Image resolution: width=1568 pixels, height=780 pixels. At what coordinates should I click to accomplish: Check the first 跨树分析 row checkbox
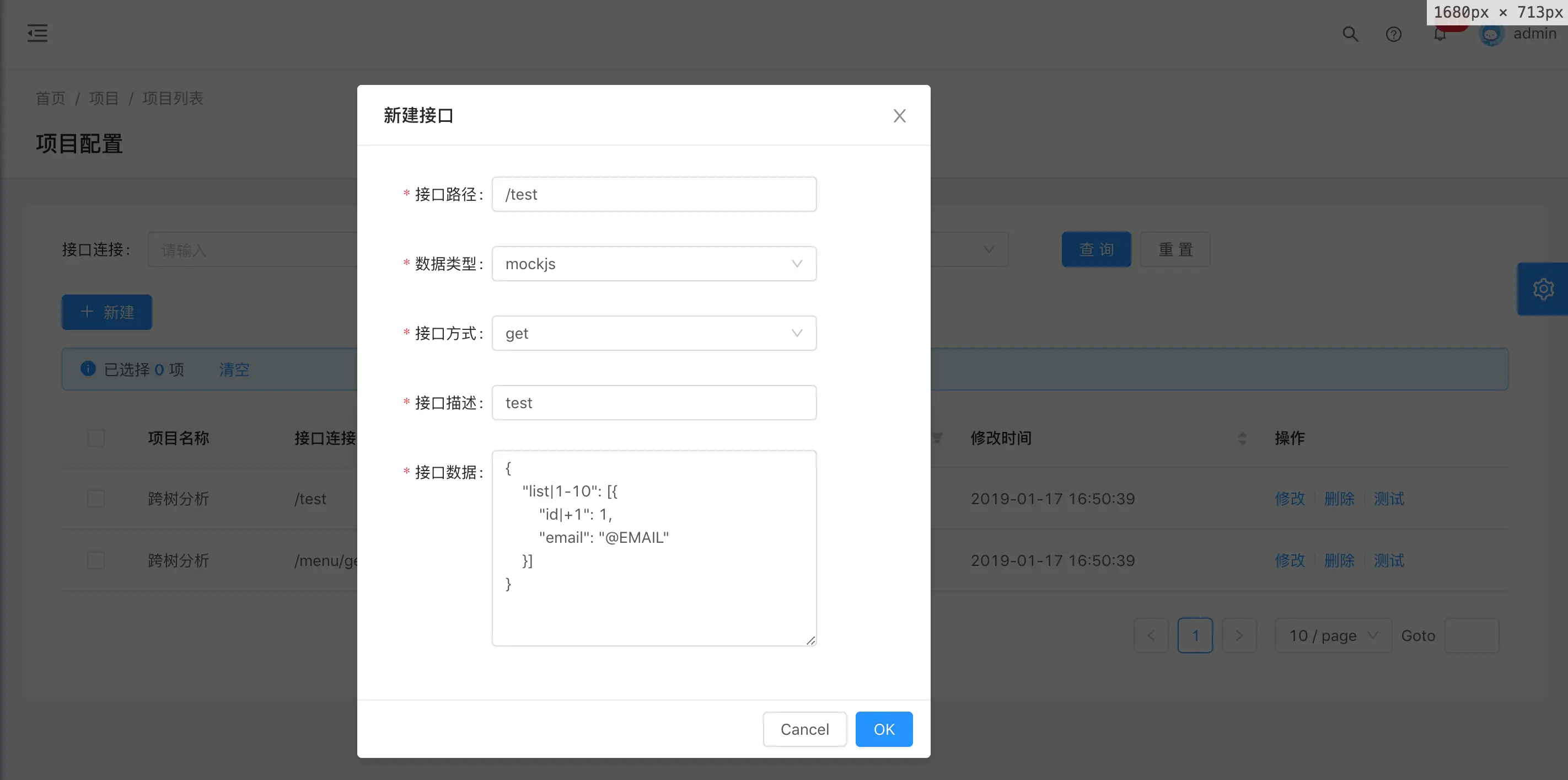95,499
